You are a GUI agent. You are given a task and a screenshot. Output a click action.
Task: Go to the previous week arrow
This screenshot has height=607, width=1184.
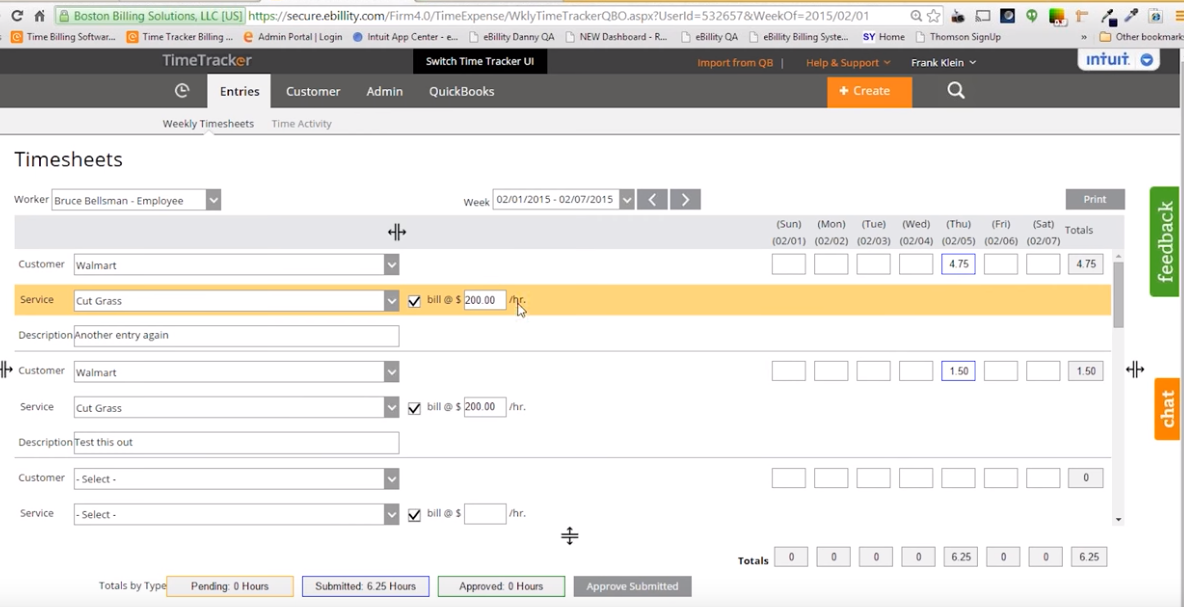(x=652, y=199)
